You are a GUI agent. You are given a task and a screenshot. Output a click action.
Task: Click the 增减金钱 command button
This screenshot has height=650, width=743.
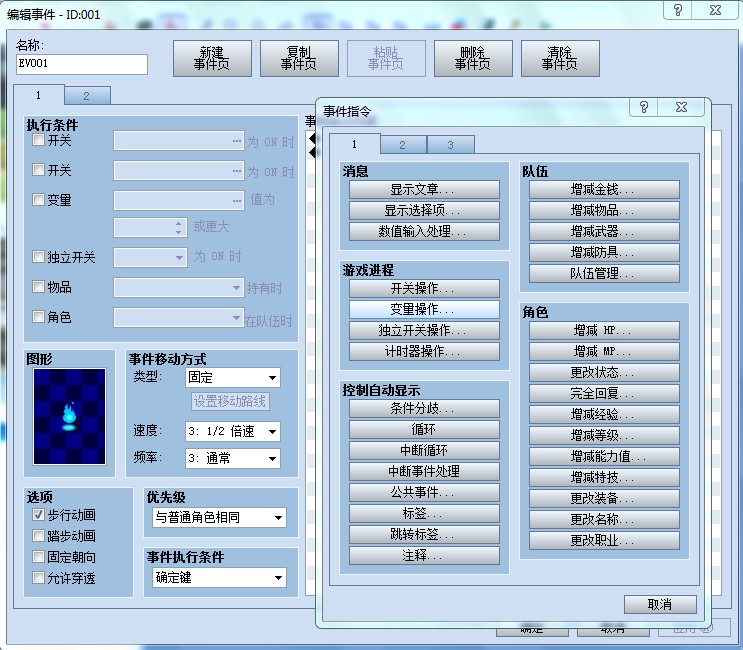click(x=604, y=190)
